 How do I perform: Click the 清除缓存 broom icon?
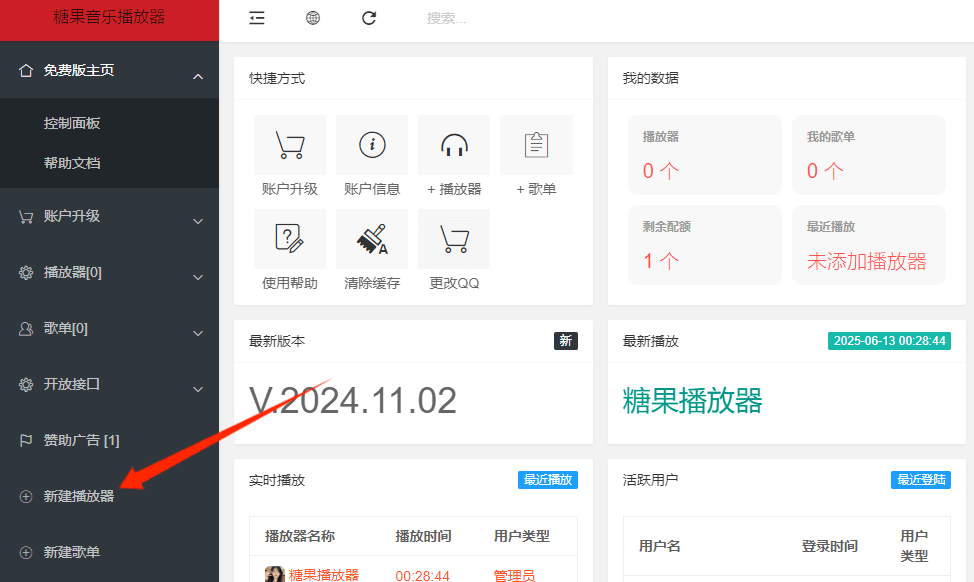[x=372, y=238]
